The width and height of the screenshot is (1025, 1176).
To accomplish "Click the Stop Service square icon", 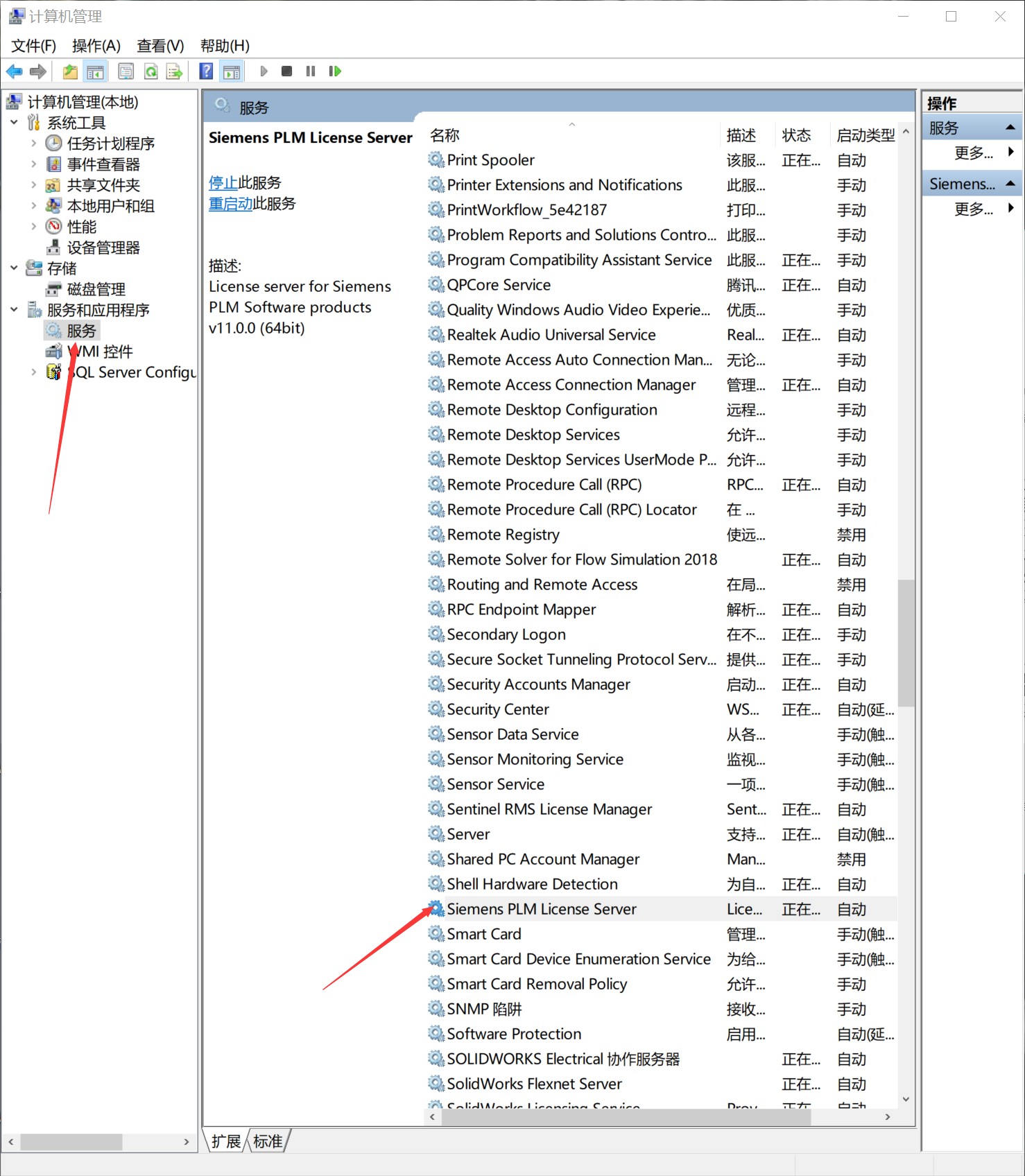I will point(286,71).
